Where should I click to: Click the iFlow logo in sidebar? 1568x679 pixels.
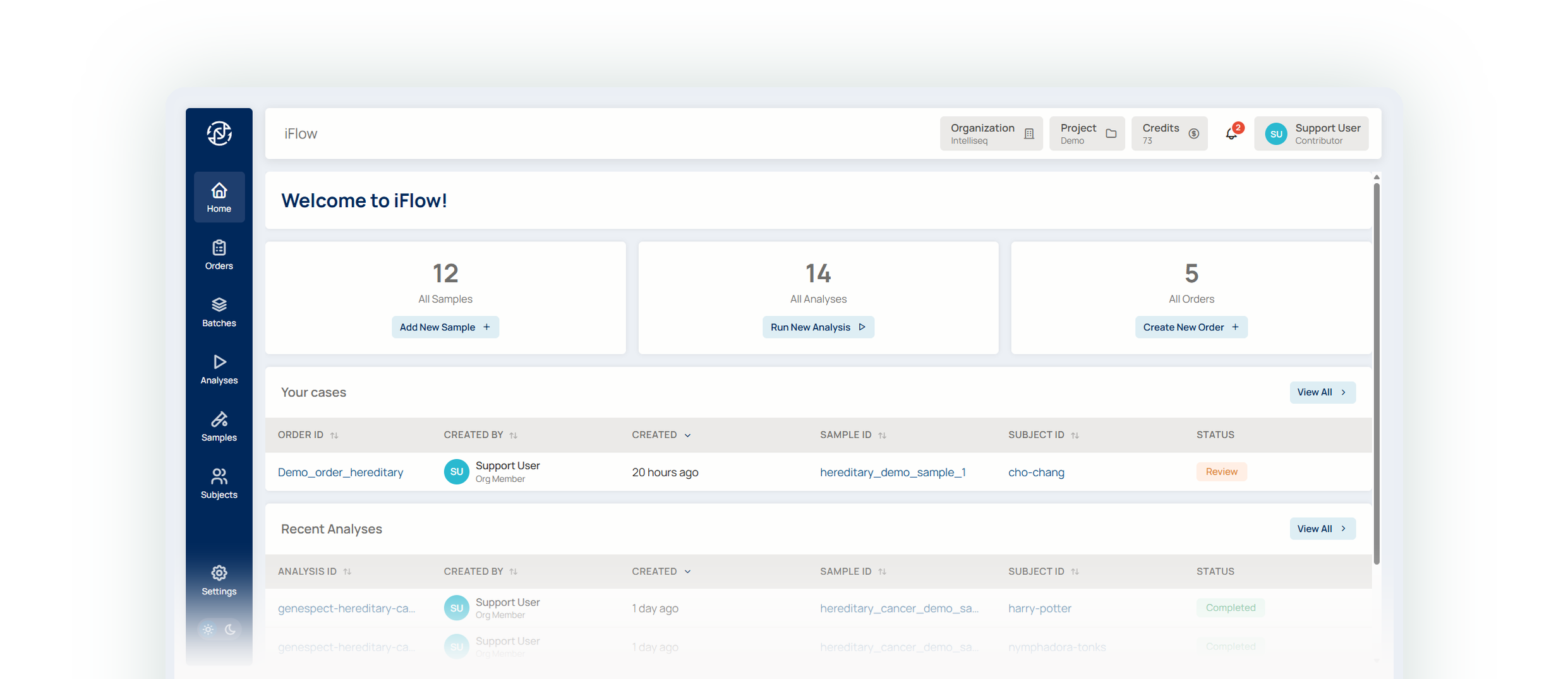pyautogui.click(x=219, y=133)
